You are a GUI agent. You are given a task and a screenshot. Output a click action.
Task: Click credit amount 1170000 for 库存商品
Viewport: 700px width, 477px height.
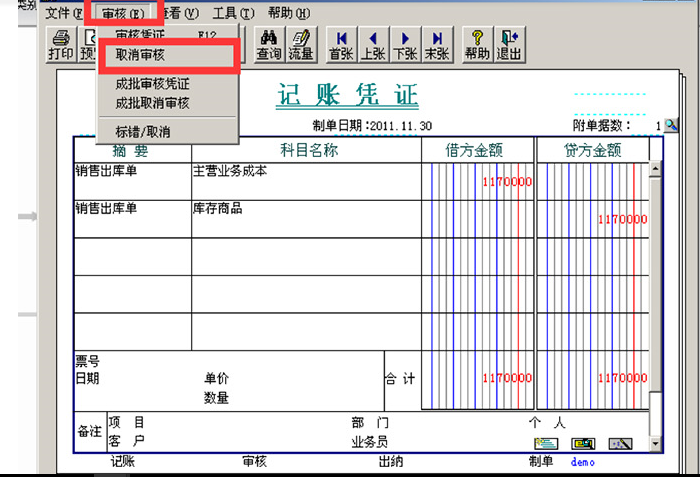(x=623, y=219)
